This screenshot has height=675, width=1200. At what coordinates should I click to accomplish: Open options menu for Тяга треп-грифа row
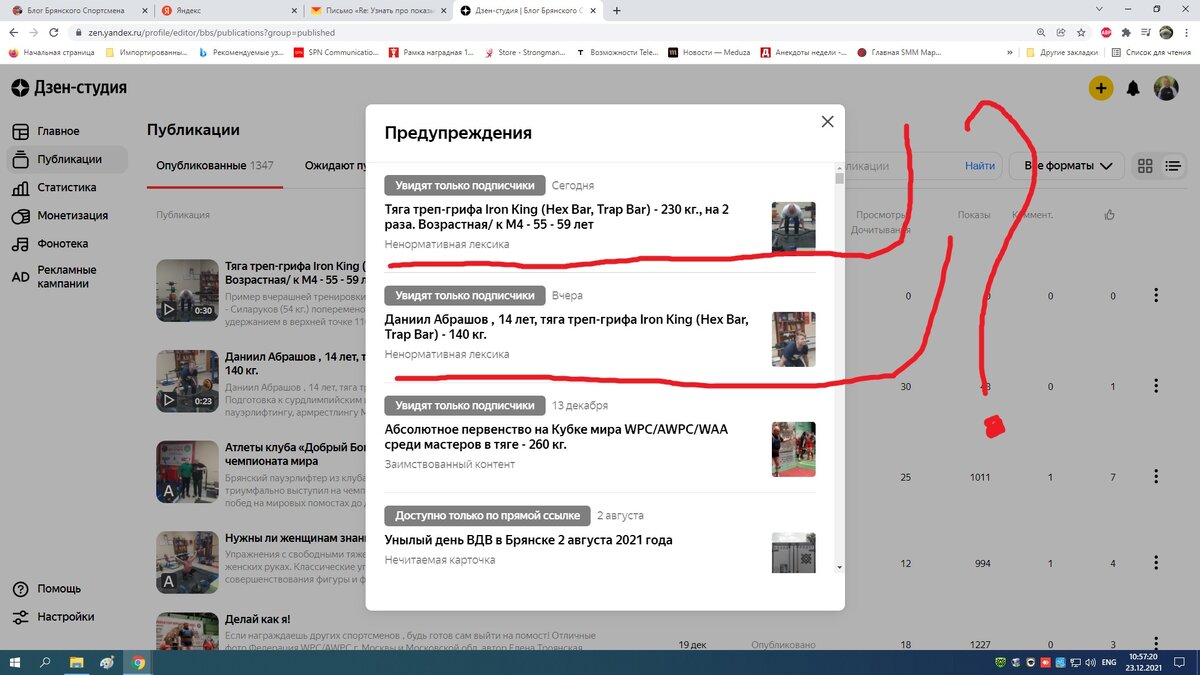(x=1156, y=295)
